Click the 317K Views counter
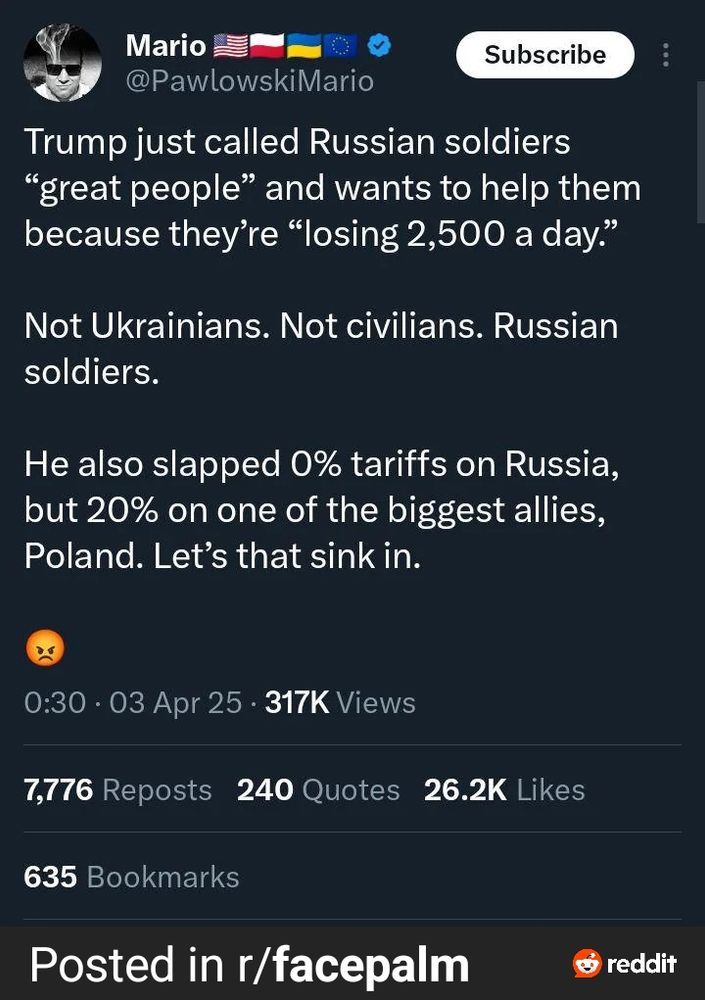The width and height of the screenshot is (705, 1000). (340, 703)
